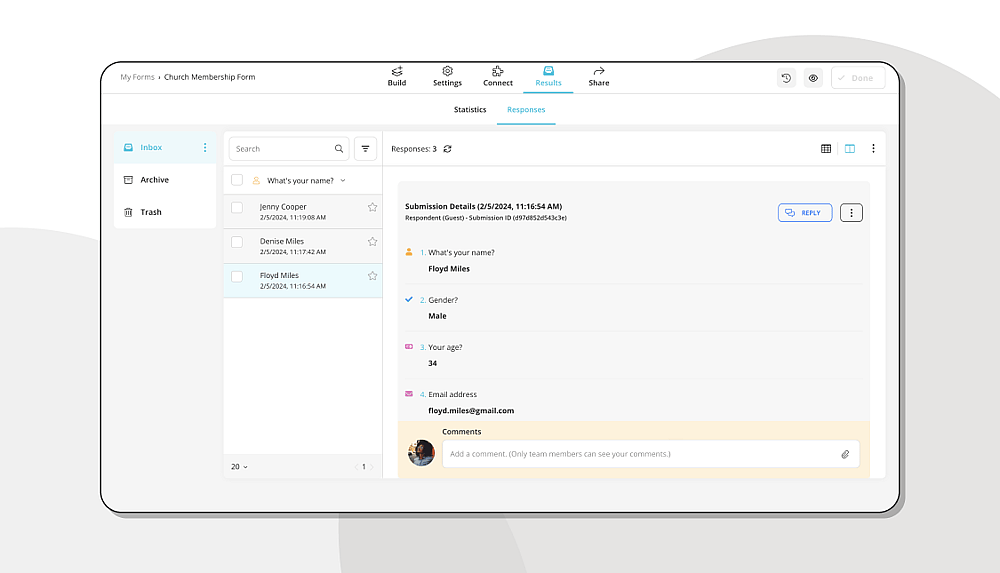Click the person icon beside question 1
This screenshot has height=573, width=1000.
click(x=409, y=252)
